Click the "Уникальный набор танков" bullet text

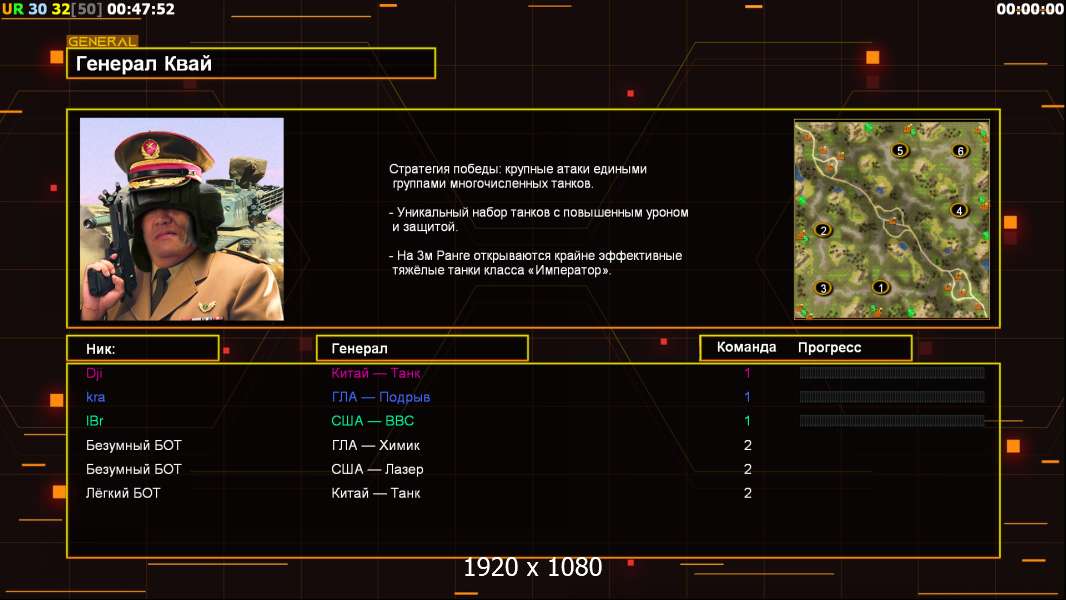(538, 219)
